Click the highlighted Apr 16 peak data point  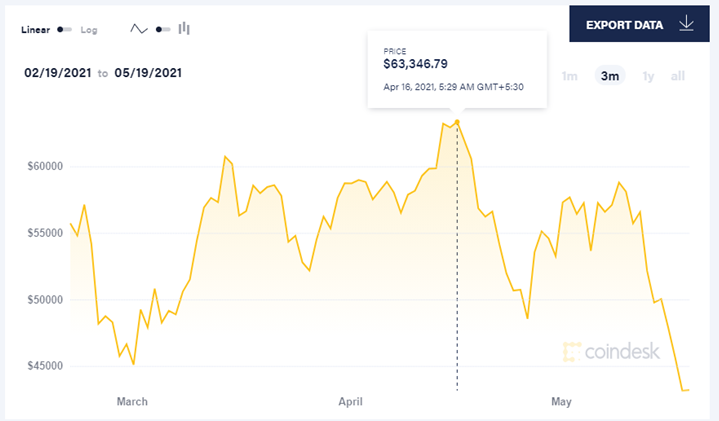click(457, 122)
